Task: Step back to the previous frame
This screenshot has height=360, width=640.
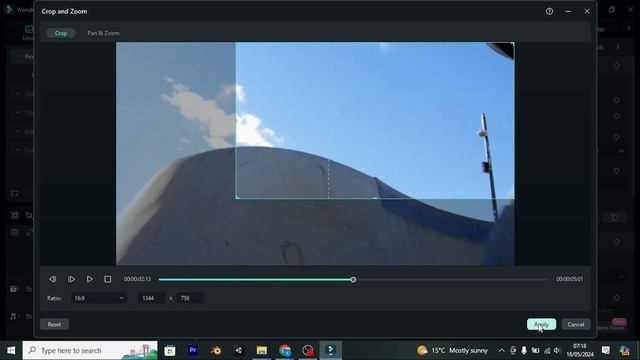Action: tap(53, 279)
